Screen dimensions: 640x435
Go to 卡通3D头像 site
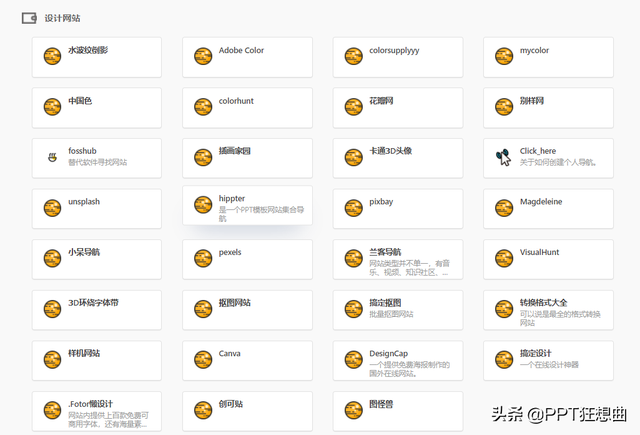pos(391,151)
